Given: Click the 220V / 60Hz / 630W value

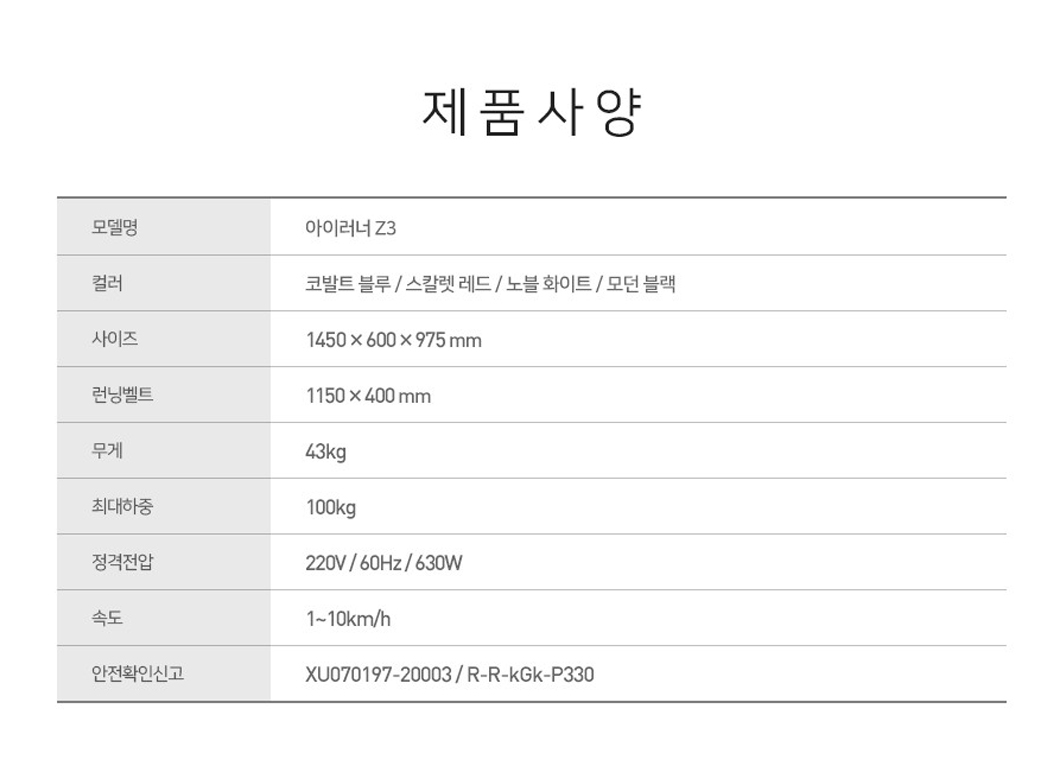Looking at the screenshot, I should pos(384,563).
